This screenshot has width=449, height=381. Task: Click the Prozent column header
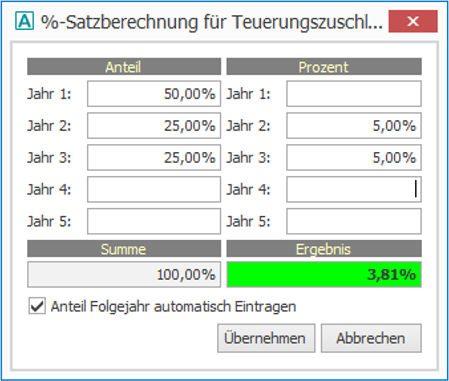tap(324, 67)
